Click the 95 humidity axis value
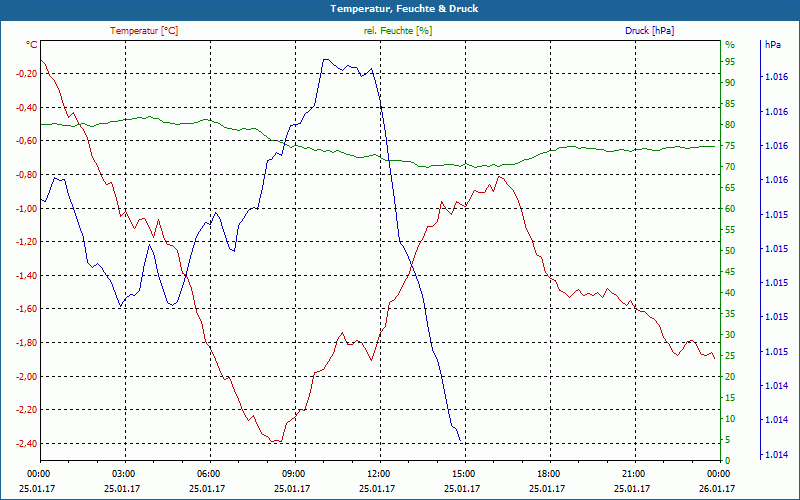The image size is (800, 500). click(730, 62)
